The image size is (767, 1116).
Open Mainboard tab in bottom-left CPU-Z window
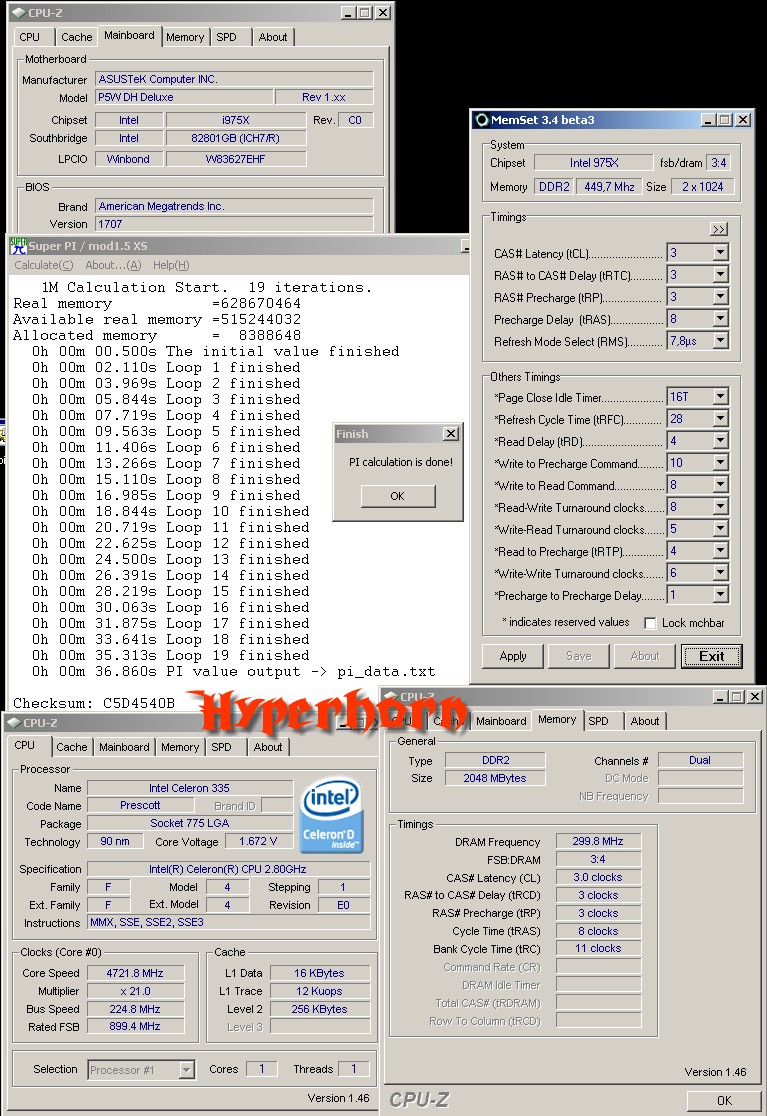tap(124, 747)
